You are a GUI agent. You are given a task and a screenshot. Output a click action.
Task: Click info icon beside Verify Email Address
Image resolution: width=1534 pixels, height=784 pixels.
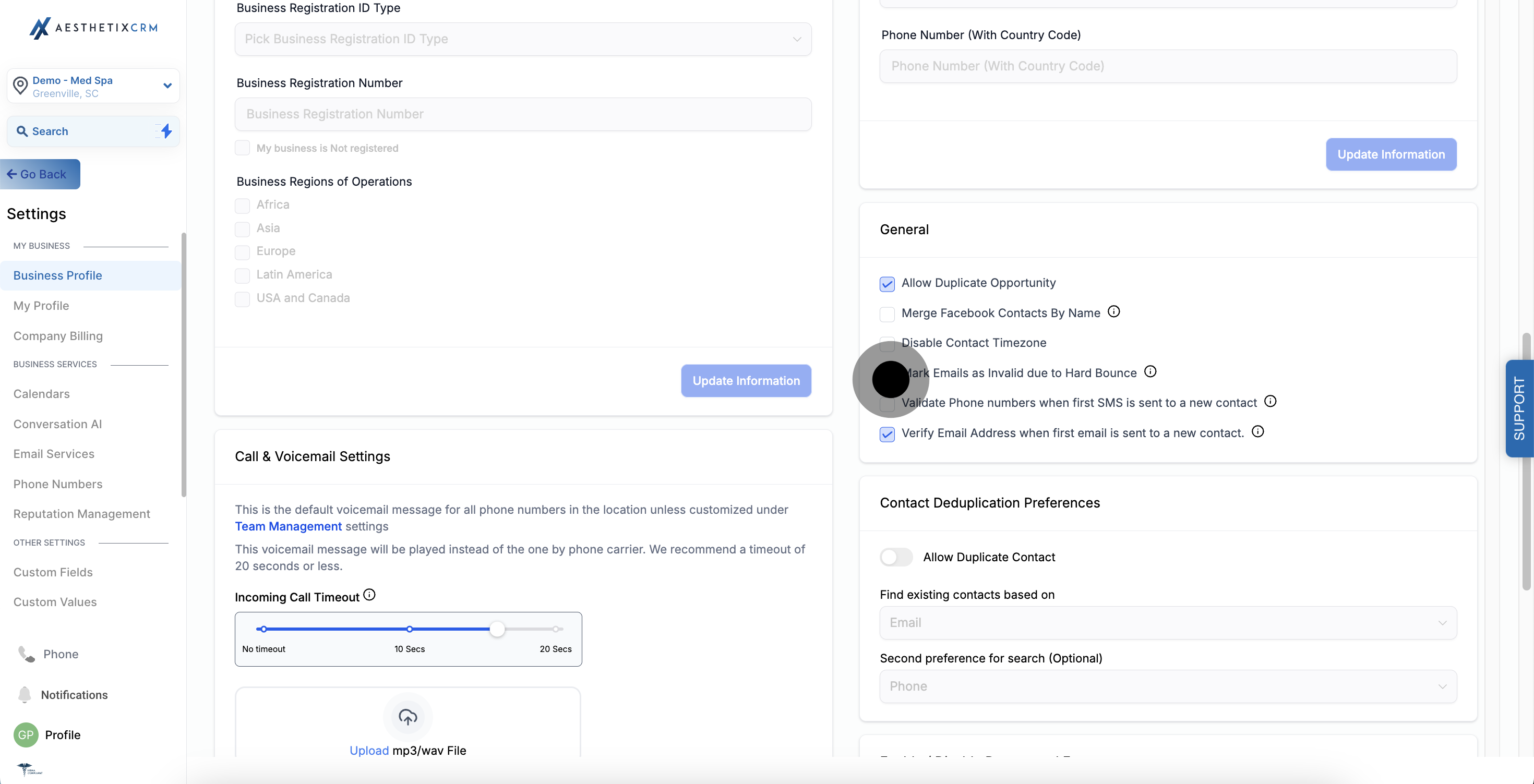[1257, 431]
